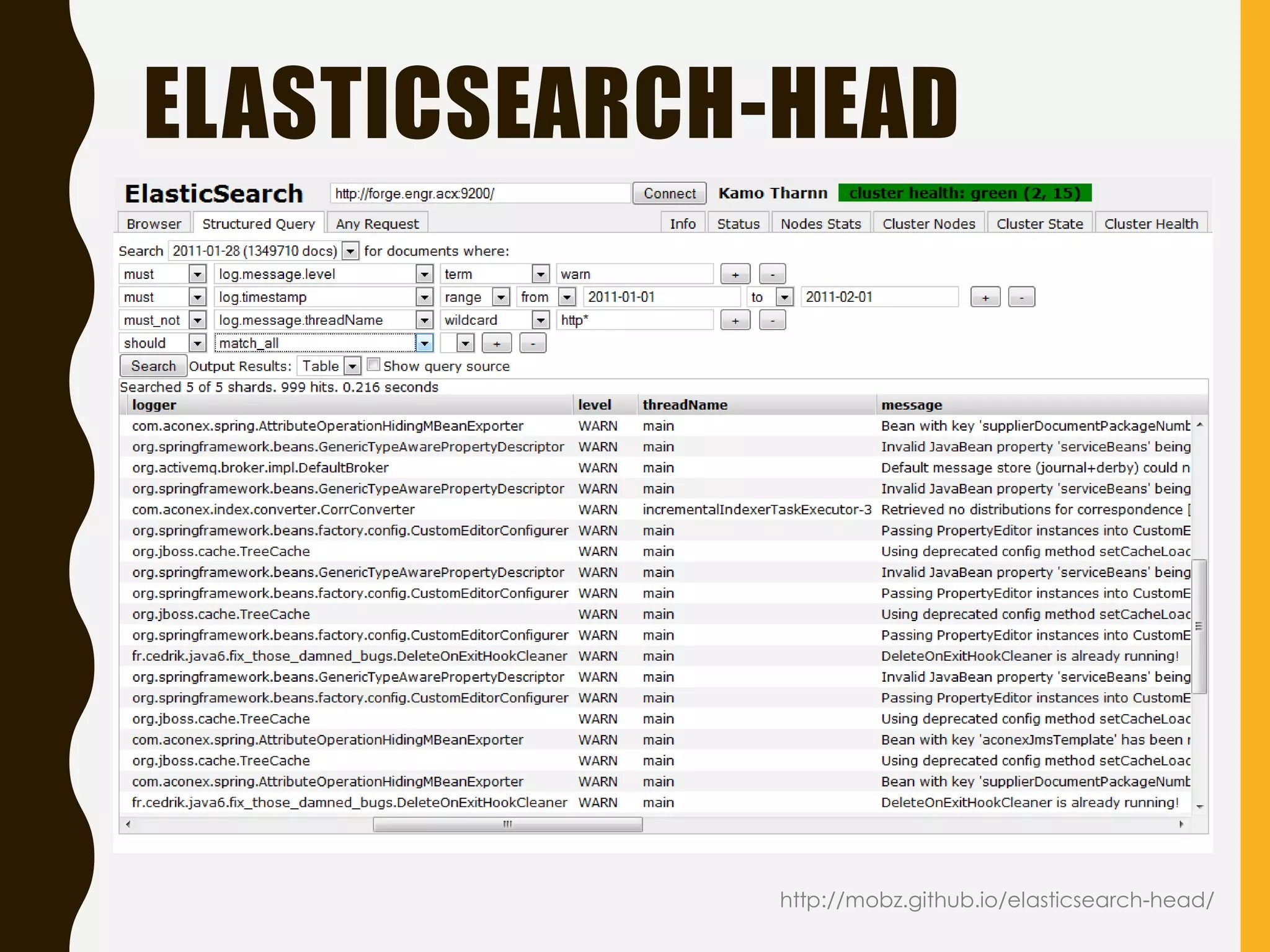Open empty operator dropdown beside match_all

(465, 343)
